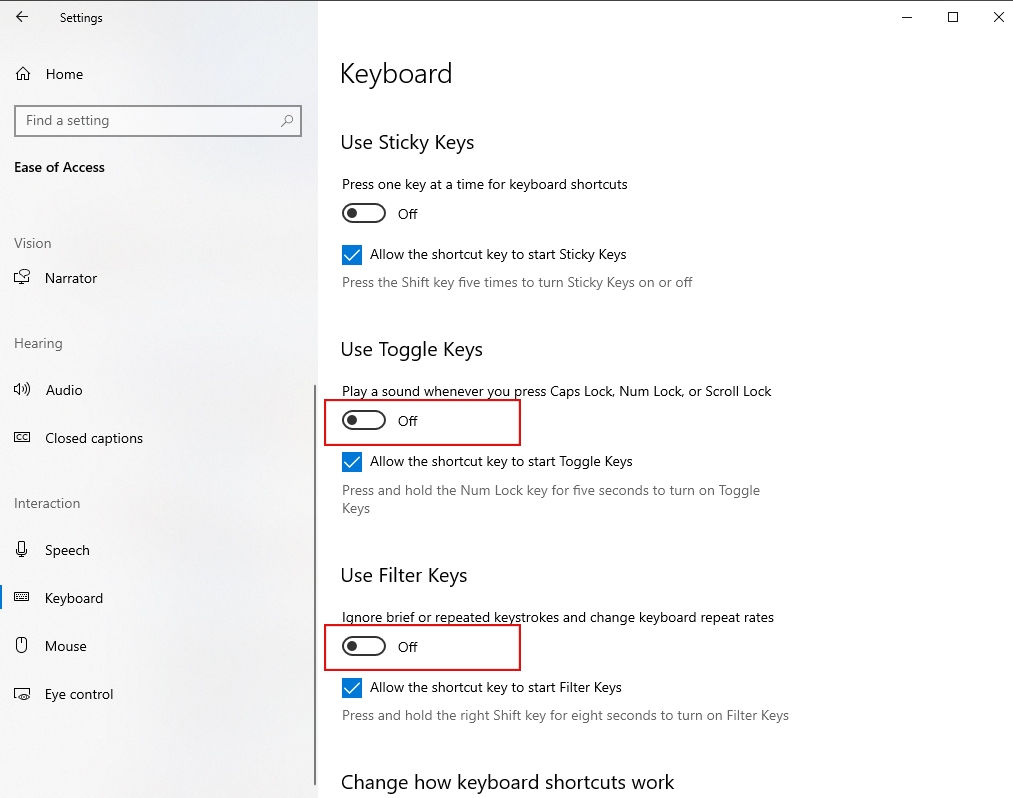This screenshot has height=798, width=1013.
Task: Uncheck shortcut key for Filter Keys
Action: pyautogui.click(x=352, y=688)
